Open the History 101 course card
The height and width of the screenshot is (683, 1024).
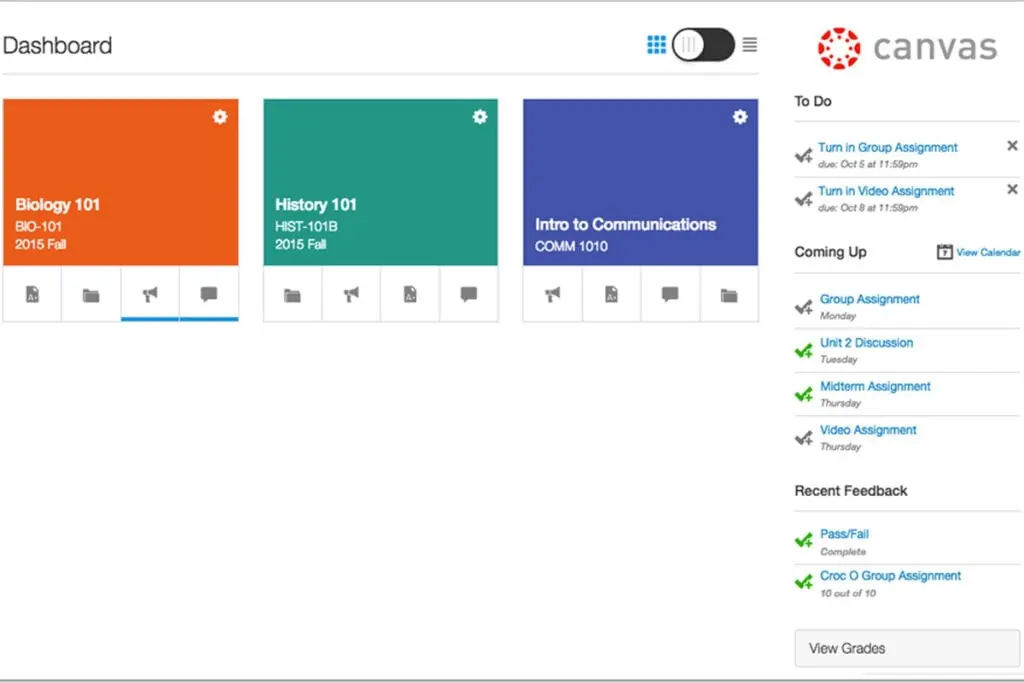pos(381,182)
